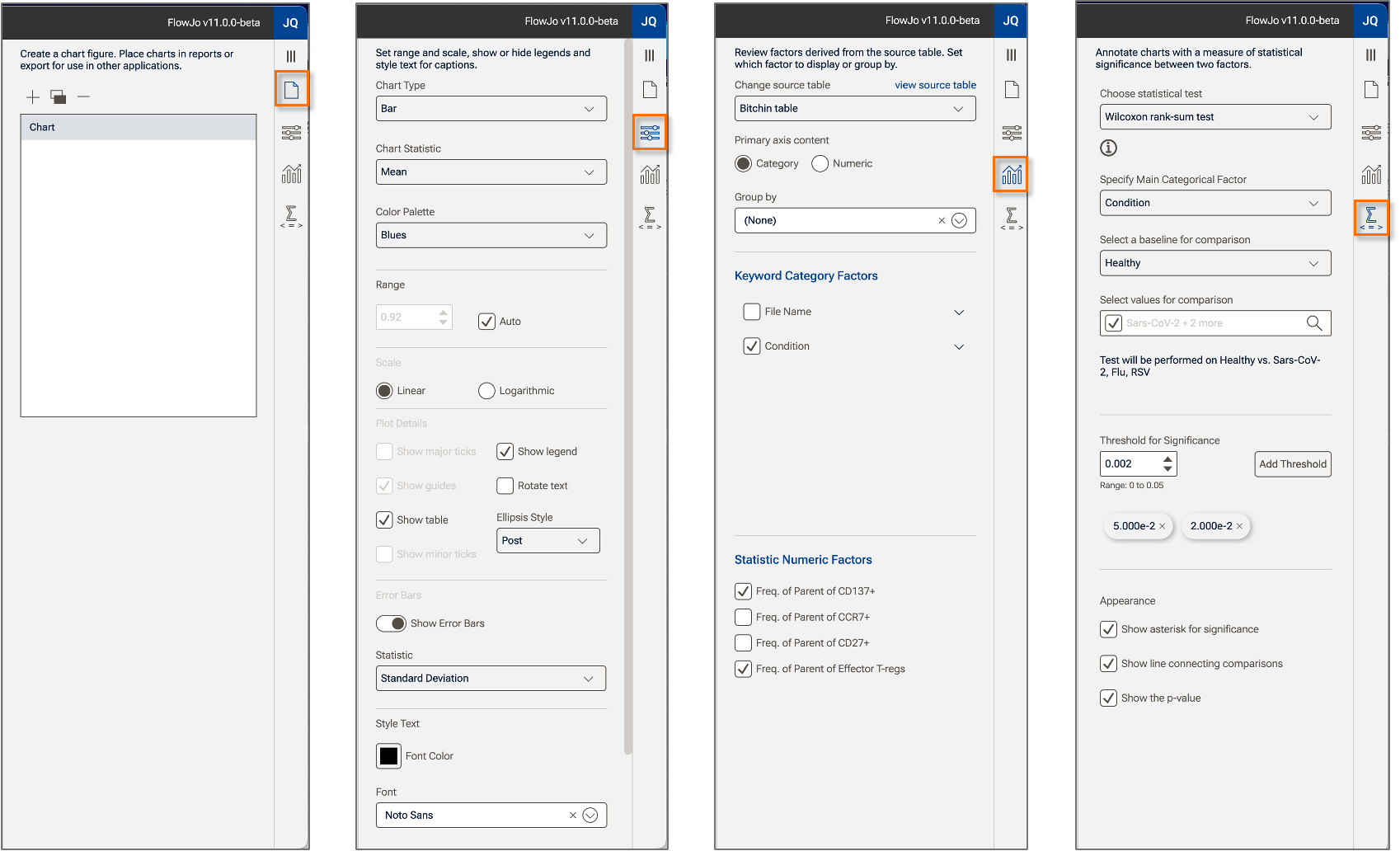Click the view source table link

pos(935,85)
